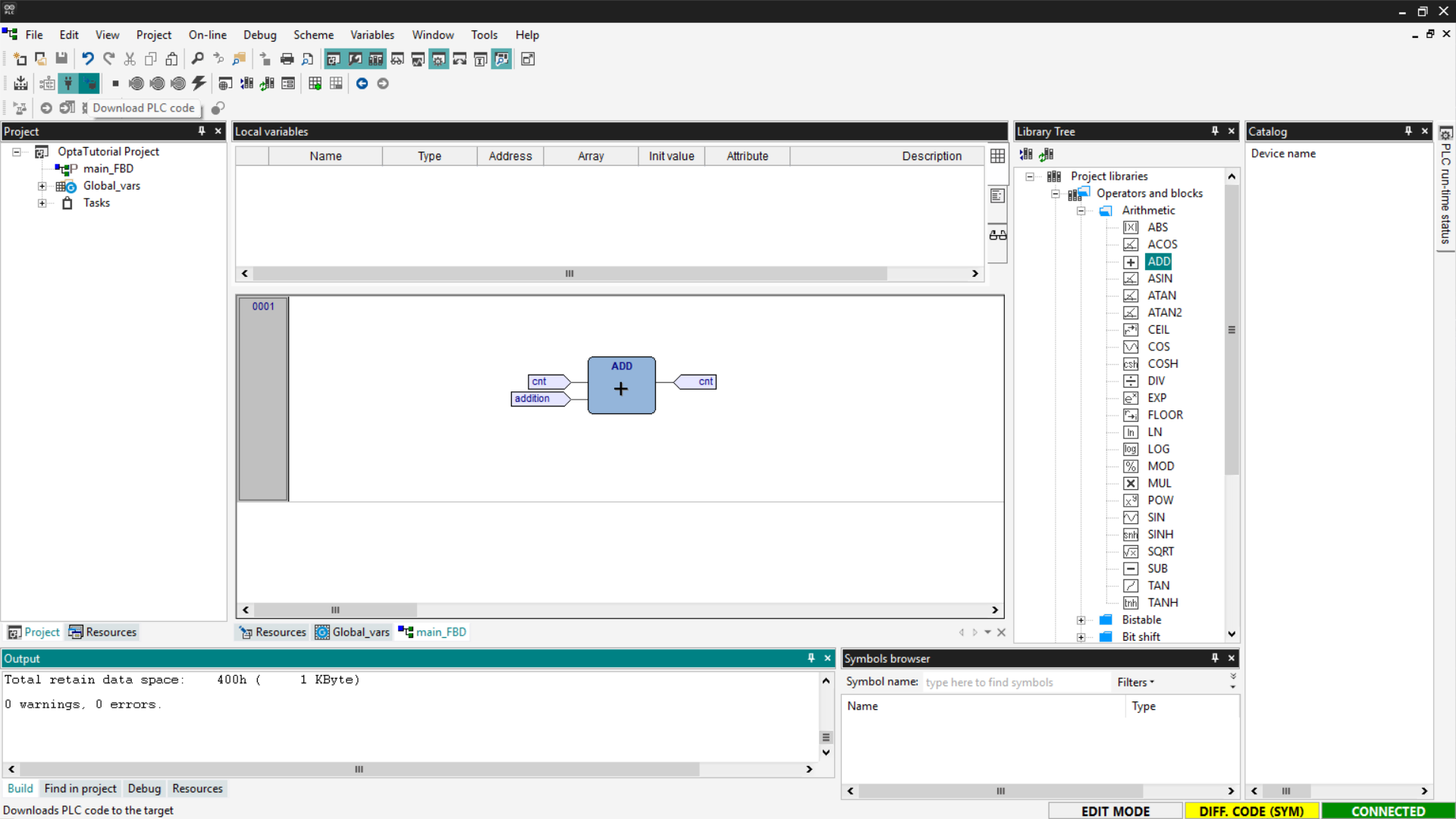Select the MUL block in Arithmetic list

(1159, 483)
